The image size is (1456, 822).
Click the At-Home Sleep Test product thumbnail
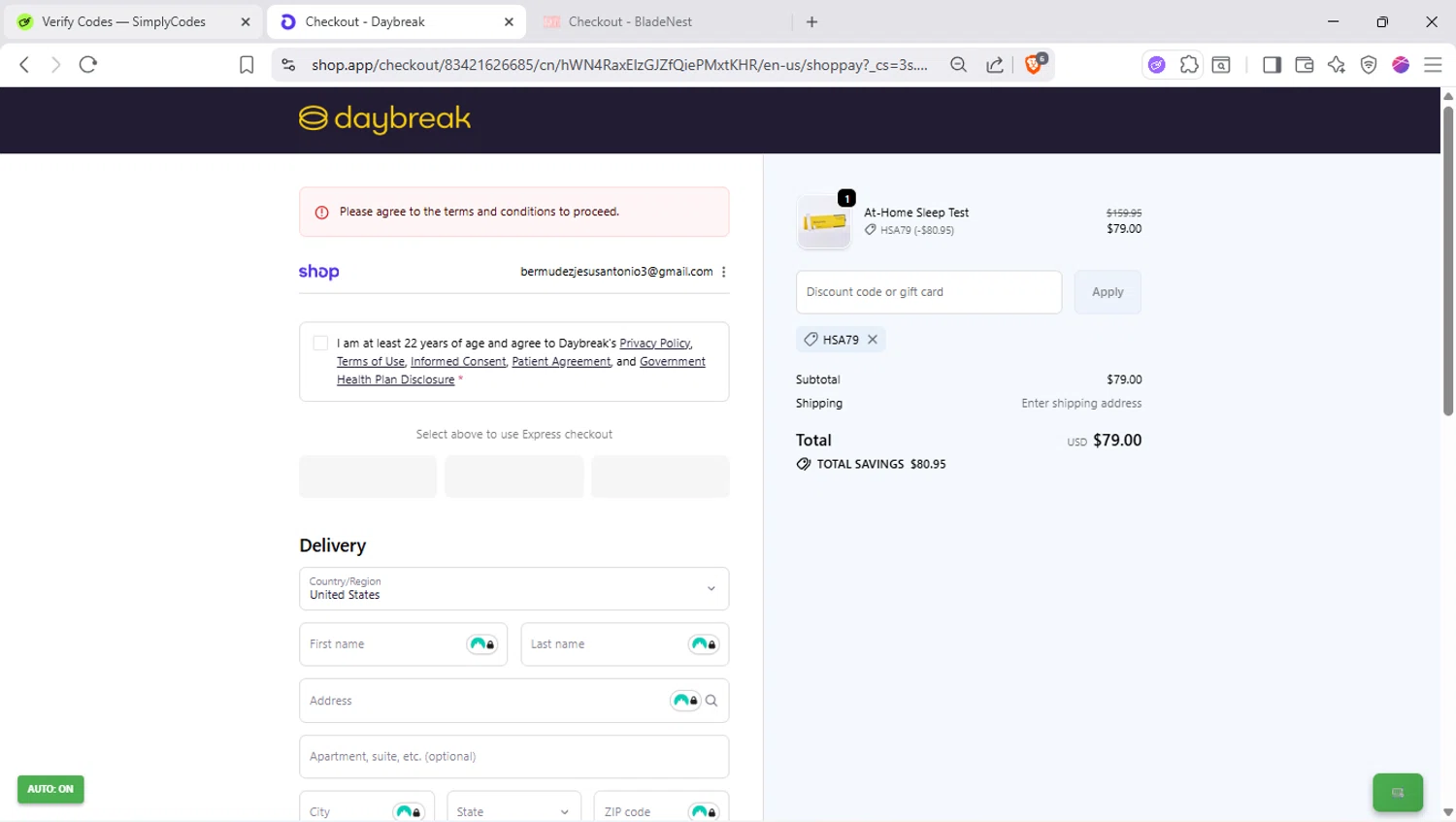[x=824, y=221]
